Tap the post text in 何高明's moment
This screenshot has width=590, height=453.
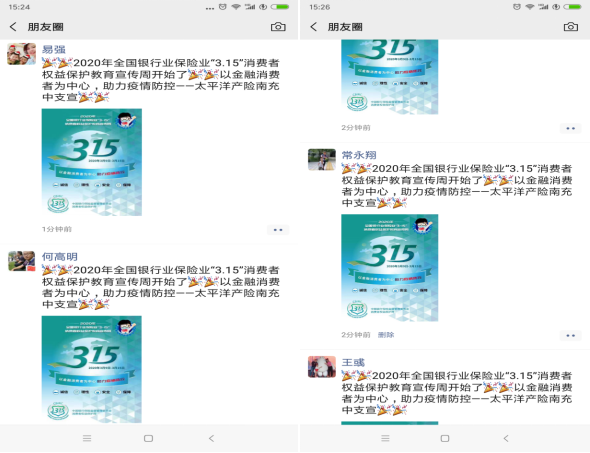click(x=161, y=287)
